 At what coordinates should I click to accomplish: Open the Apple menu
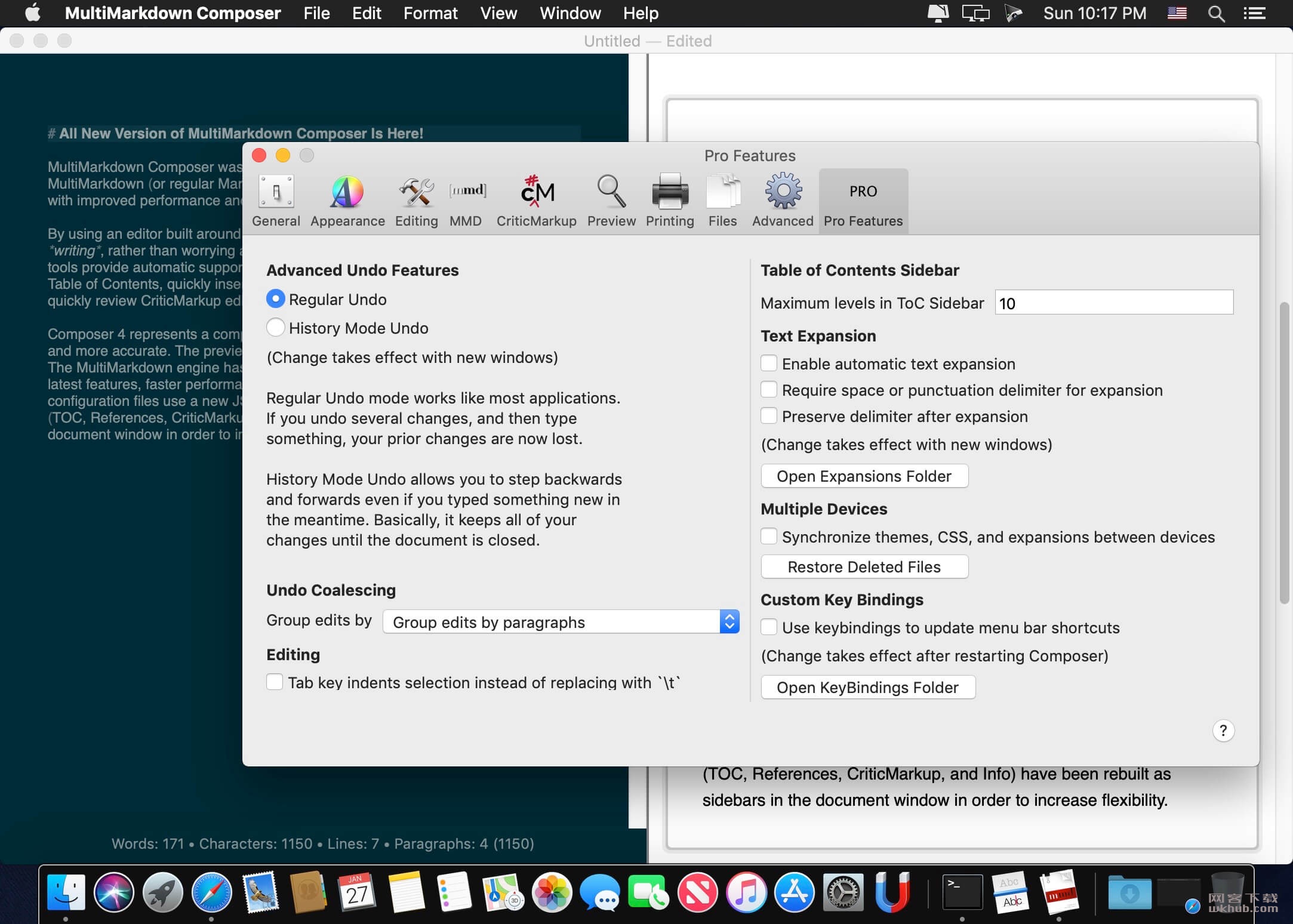pyautogui.click(x=32, y=13)
